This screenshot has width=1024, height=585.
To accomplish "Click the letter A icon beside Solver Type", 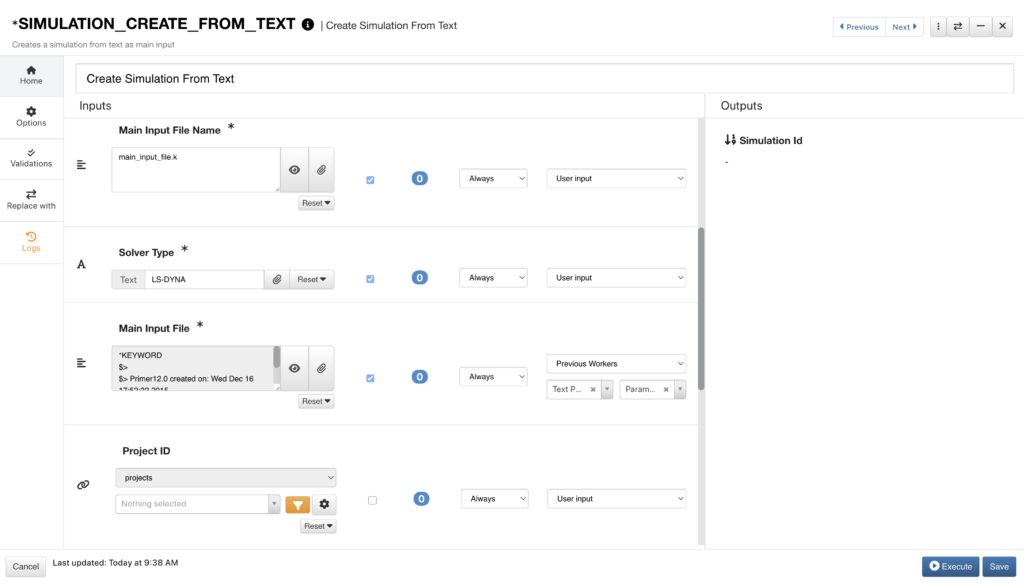I will 81,264.
